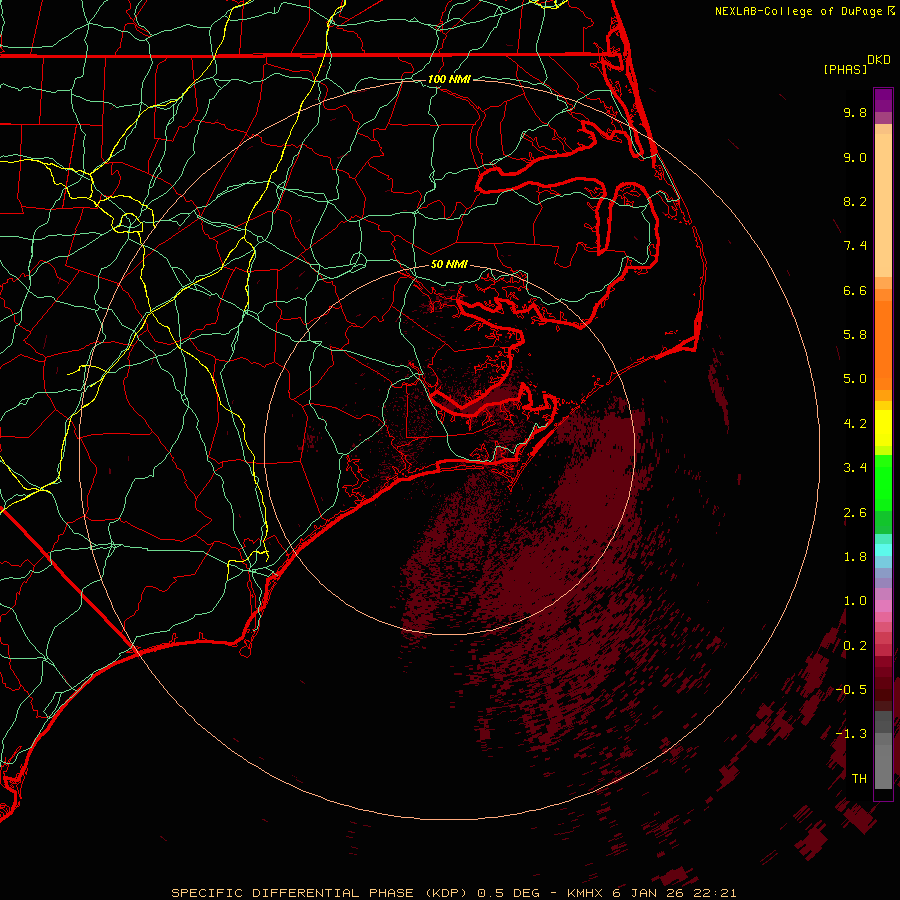Viewport: 900px width, 900px height.
Task: Click the yellow segment of color scale
Action: pos(883,428)
